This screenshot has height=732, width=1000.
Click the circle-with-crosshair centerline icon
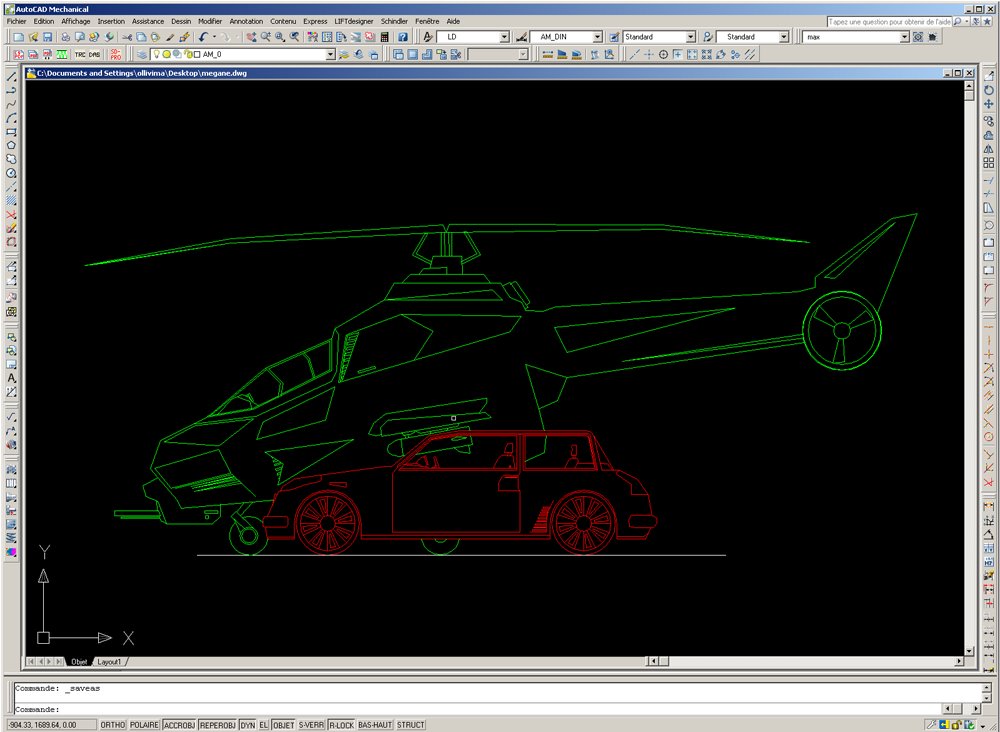click(663, 55)
